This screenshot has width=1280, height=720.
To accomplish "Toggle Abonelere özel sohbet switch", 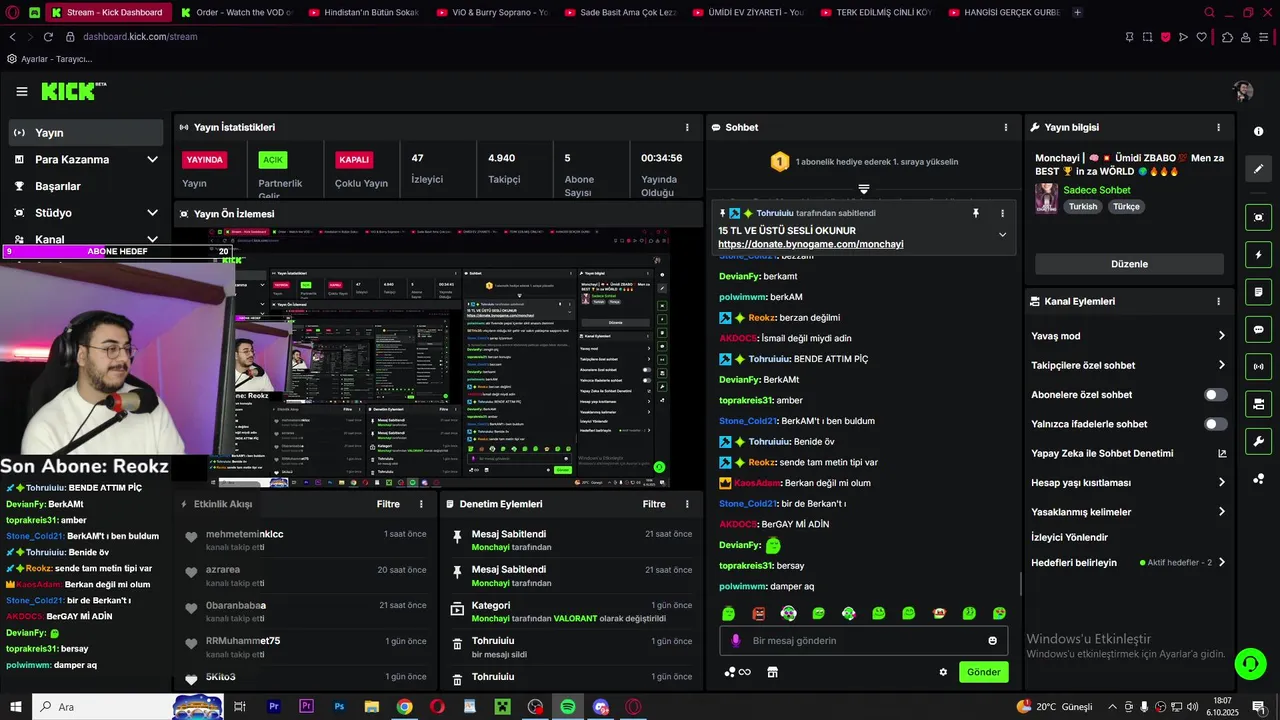I will (1216, 395).
